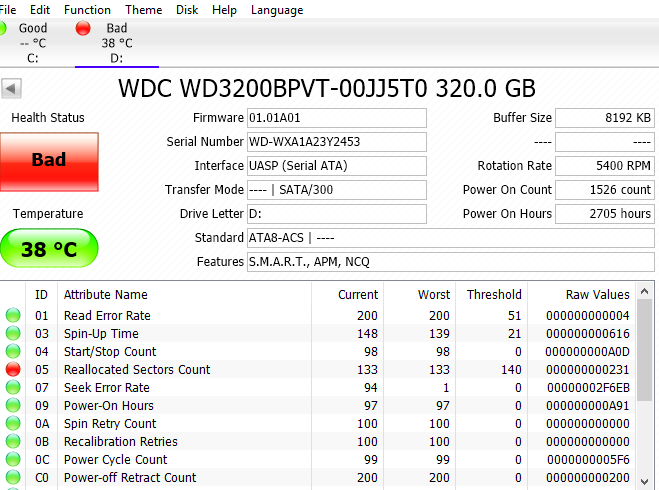Click the Rotation Rate field 5400 RPM

[x=605, y=166]
